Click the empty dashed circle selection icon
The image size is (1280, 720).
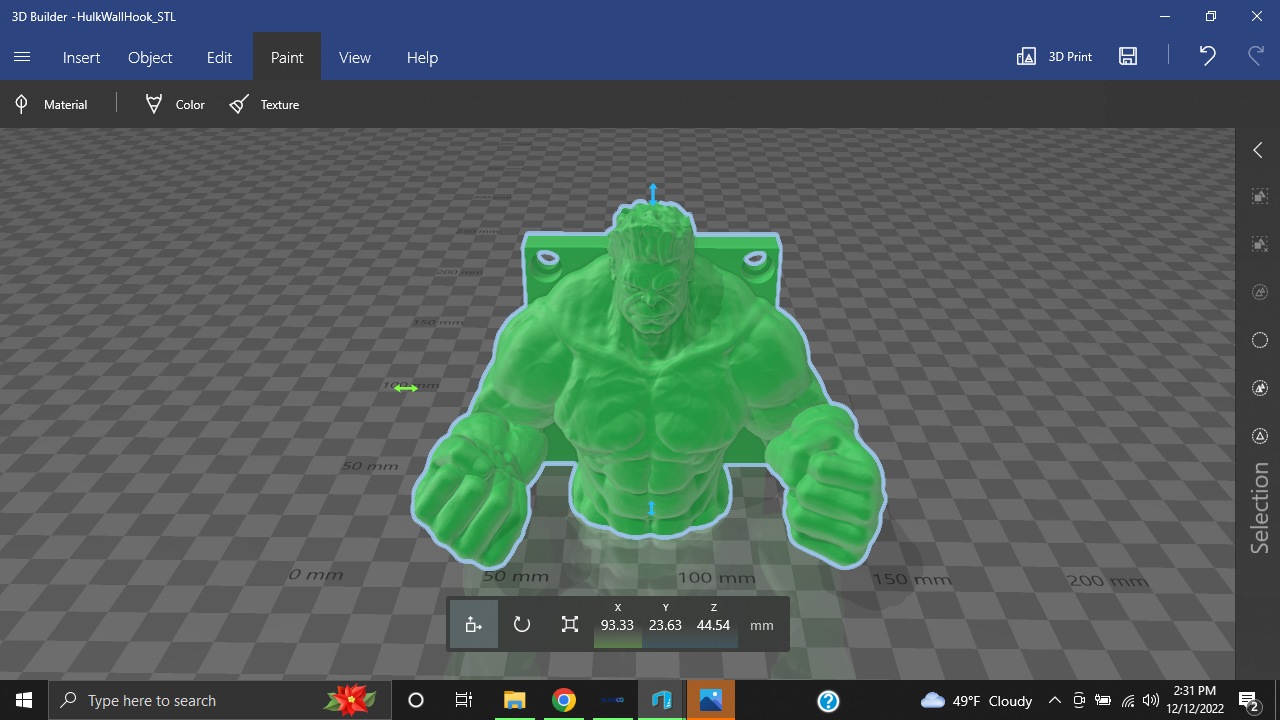1260,340
